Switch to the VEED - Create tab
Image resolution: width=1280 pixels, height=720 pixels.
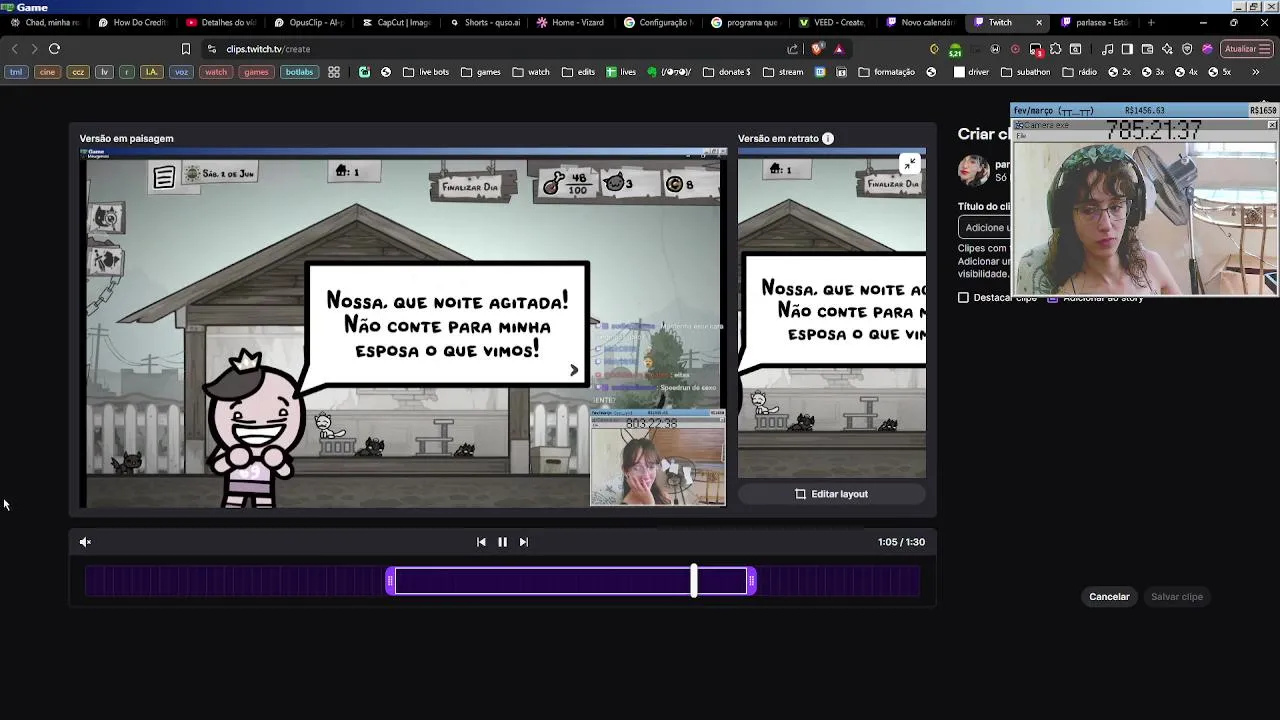[x=834, y=22]
